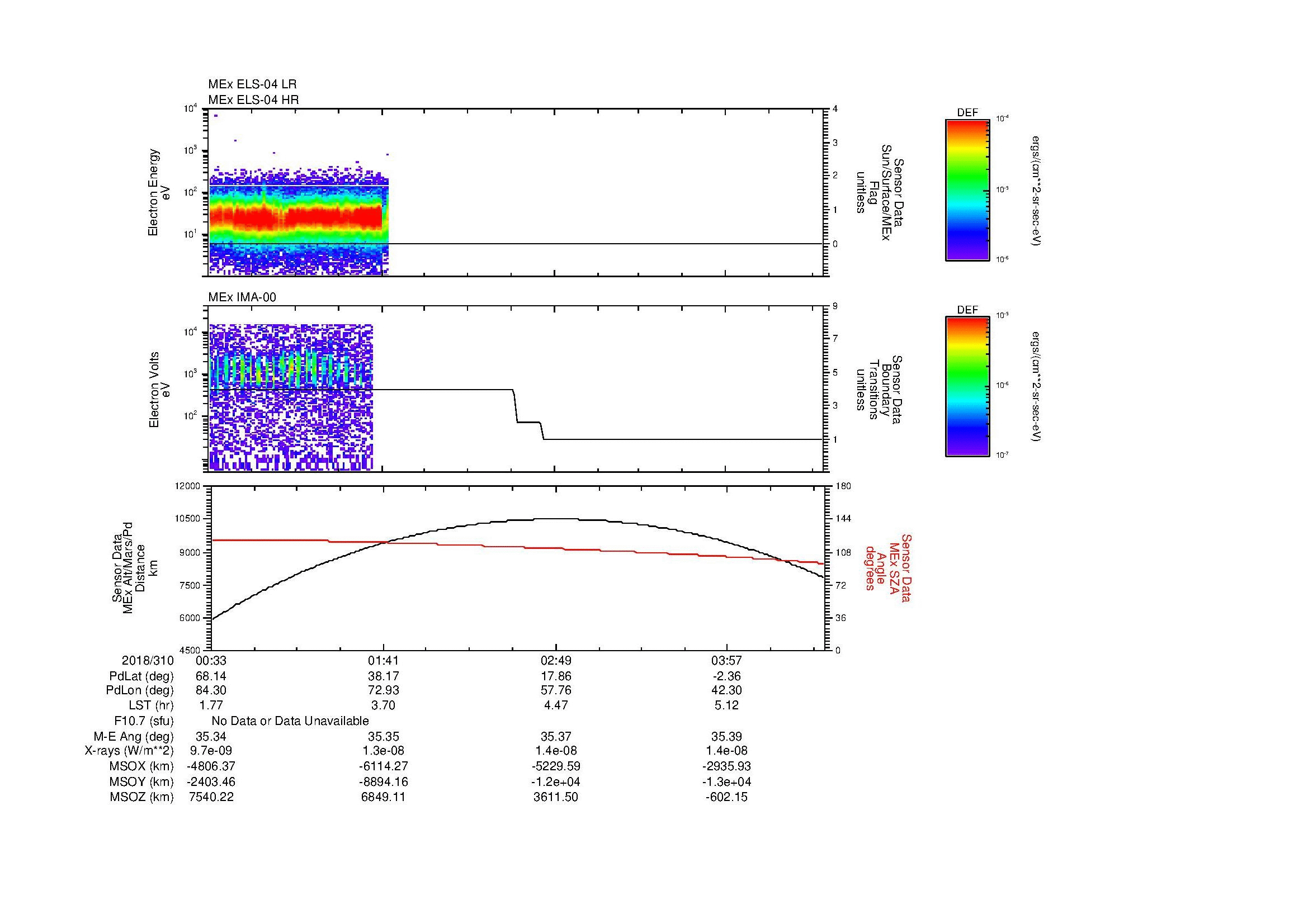Click X-rays value 1.3e-08

pyautogui.click(x=384, y=751)
